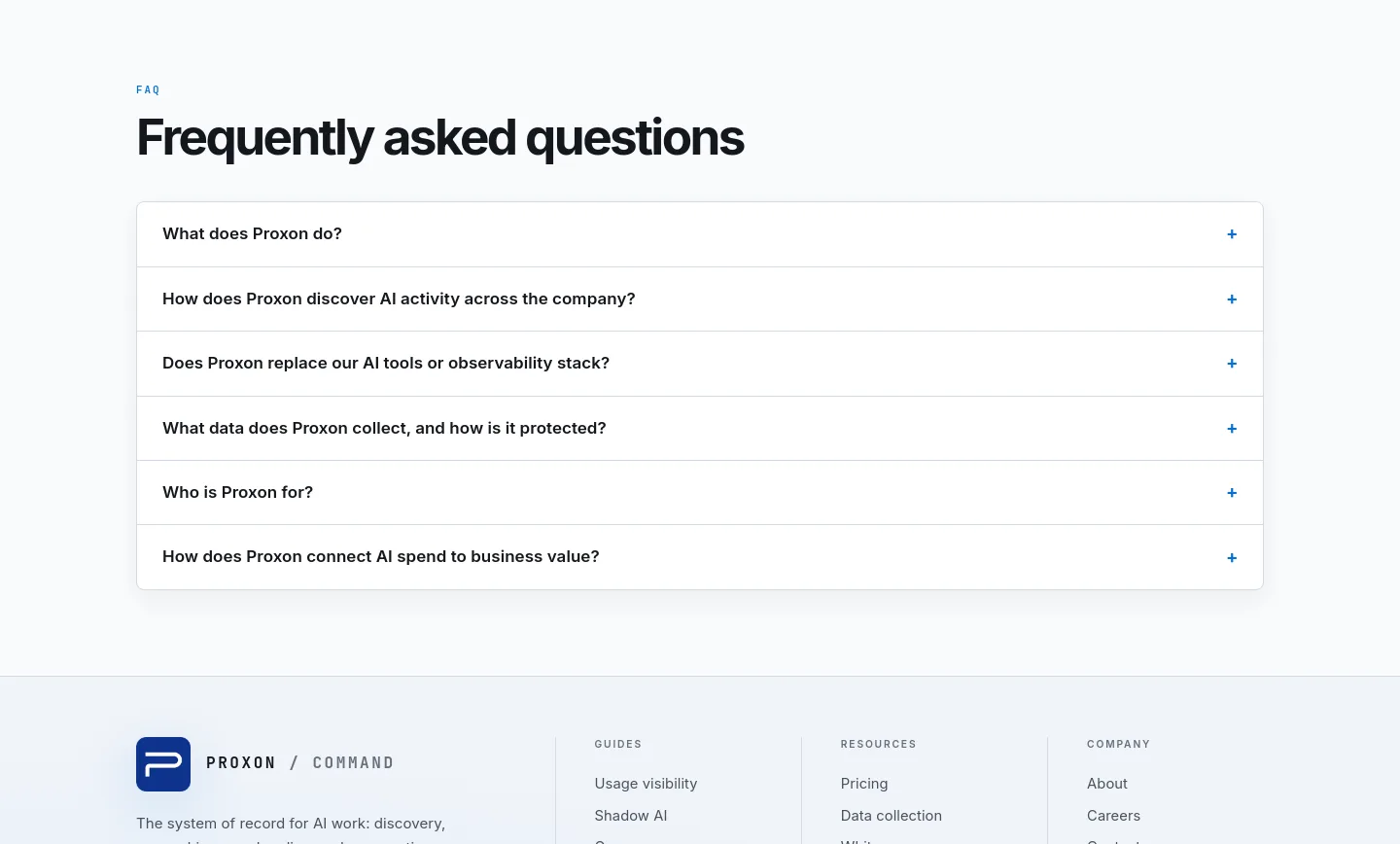The image size is (1400, 844).
Task: Open the 'Who is Proxon for?' question
Action: pyautogui.click(x=700, y=493)
